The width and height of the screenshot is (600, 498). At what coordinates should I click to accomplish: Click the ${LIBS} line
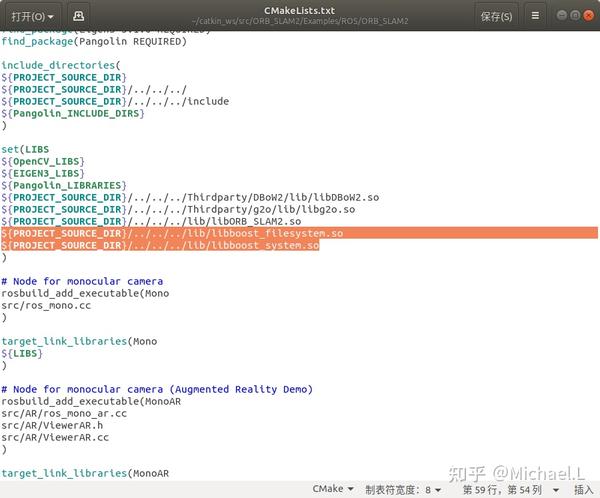click(21, 353)
